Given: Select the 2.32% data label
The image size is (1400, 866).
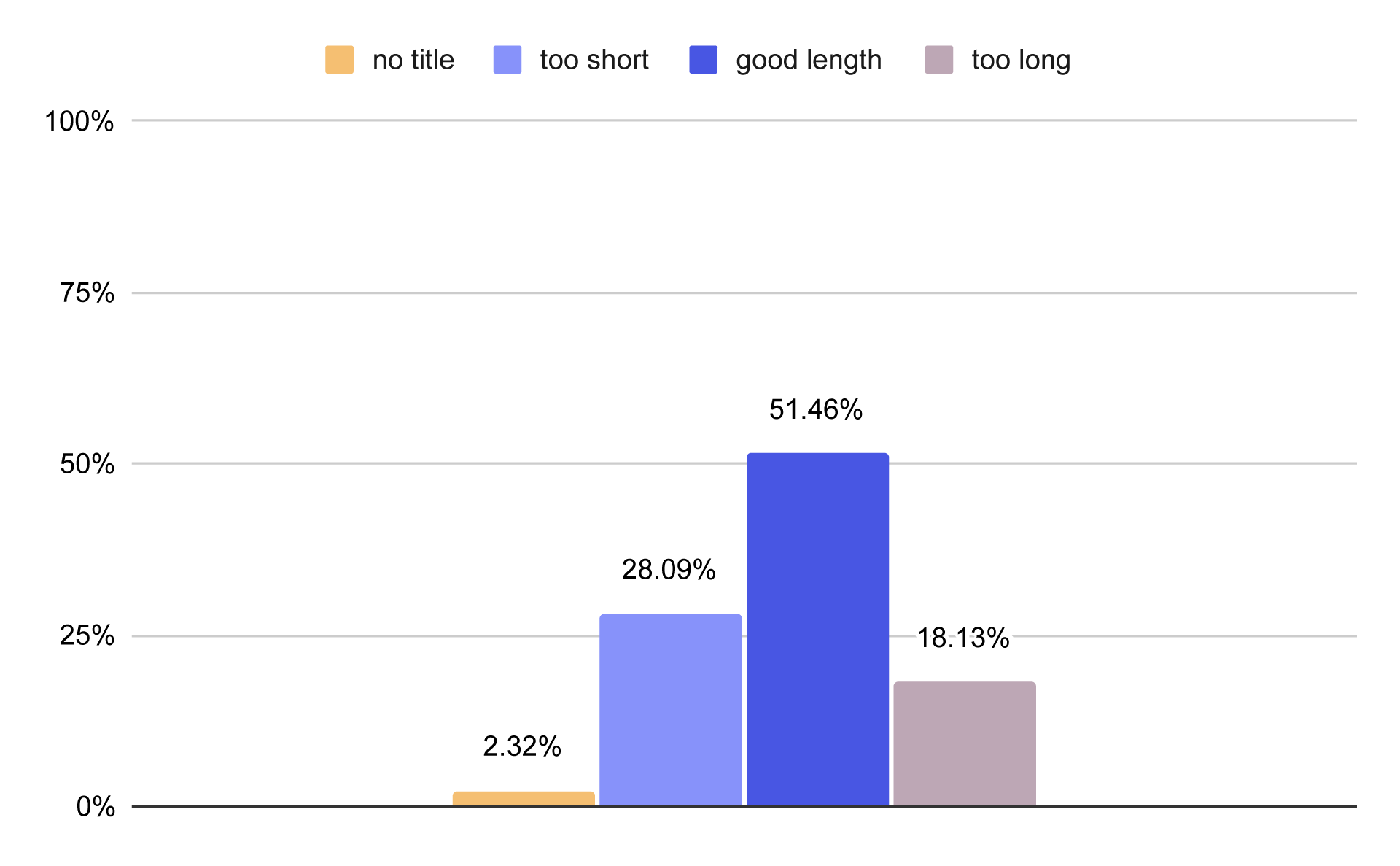Looking at the screenshot, I should 522,746.
